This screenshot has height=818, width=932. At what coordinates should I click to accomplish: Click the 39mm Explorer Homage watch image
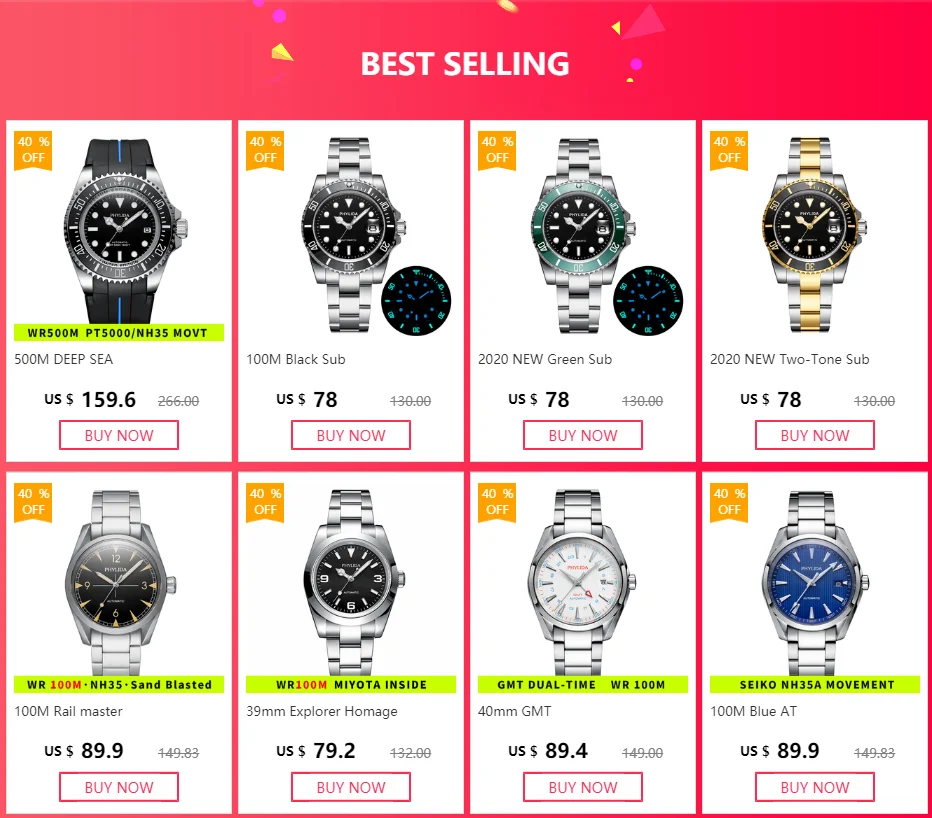[x=351, y=583]
